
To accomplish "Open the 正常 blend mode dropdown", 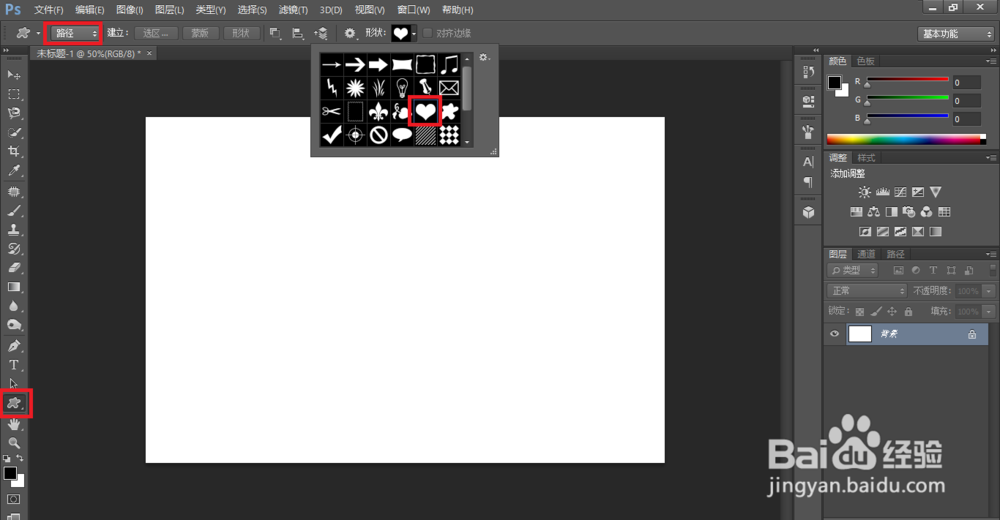I will pos(867,291).
